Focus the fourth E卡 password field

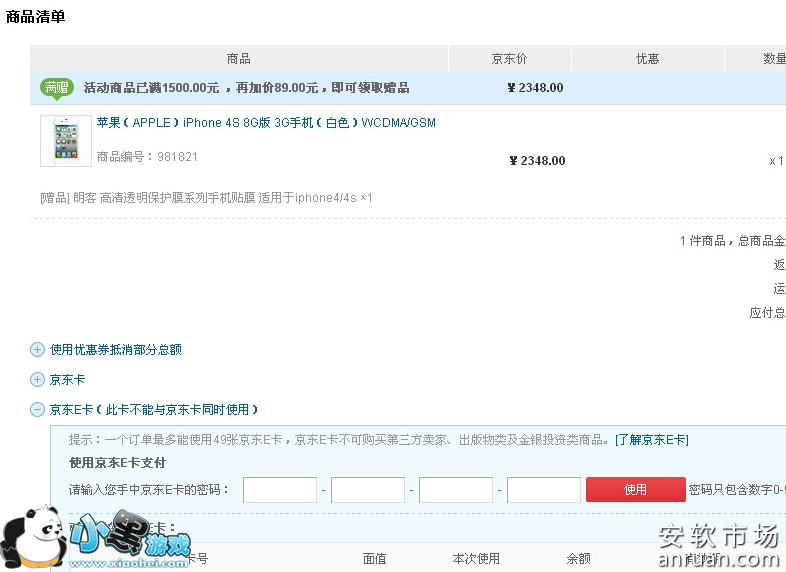544,490
